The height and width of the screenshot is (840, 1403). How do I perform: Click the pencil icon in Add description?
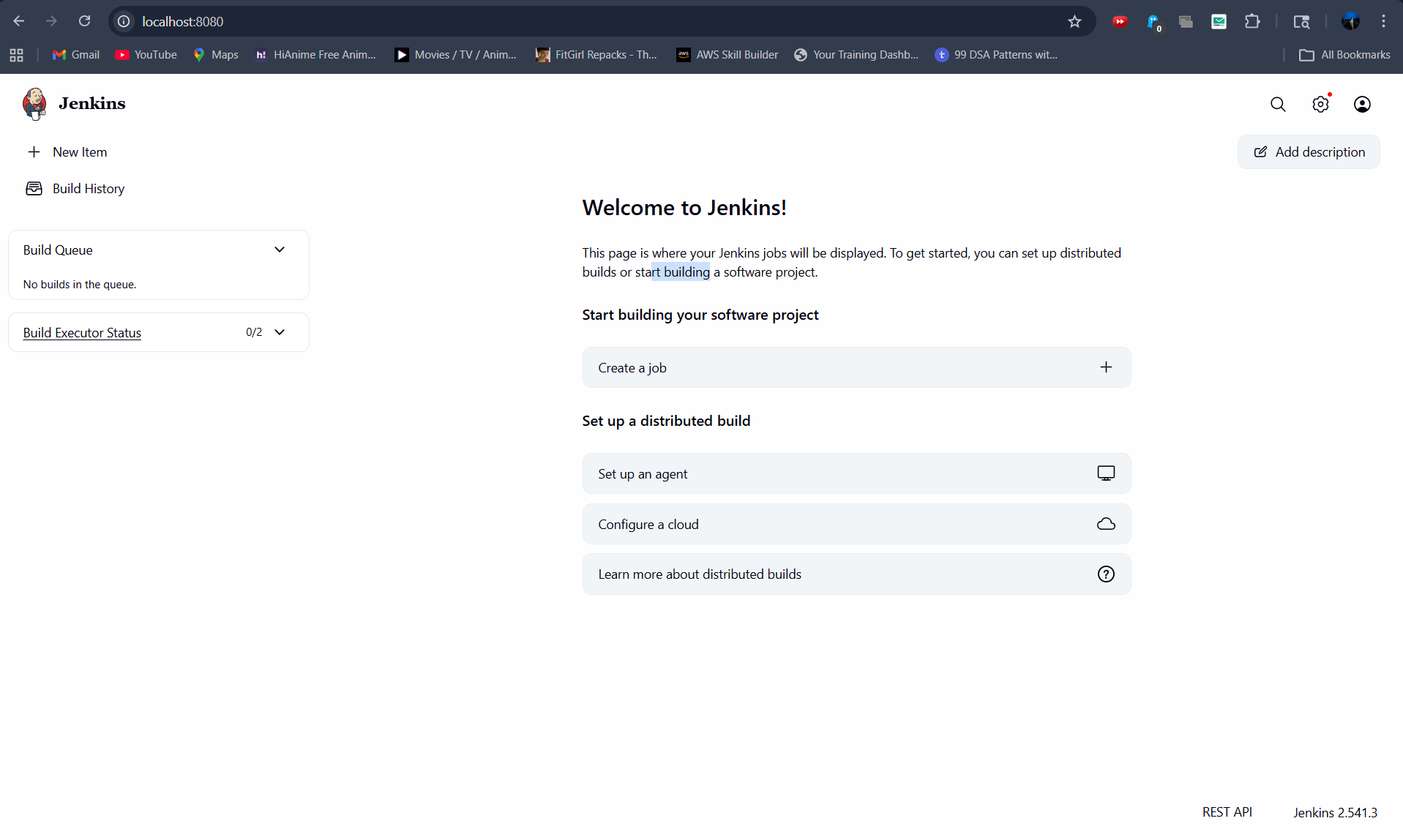pyautogui.click(x=1260, y=152)
